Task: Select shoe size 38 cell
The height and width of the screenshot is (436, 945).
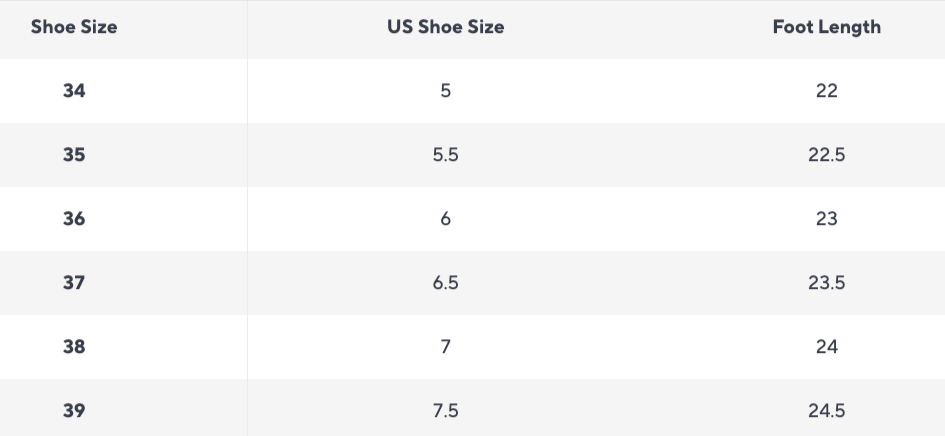Action: (74, 347)
